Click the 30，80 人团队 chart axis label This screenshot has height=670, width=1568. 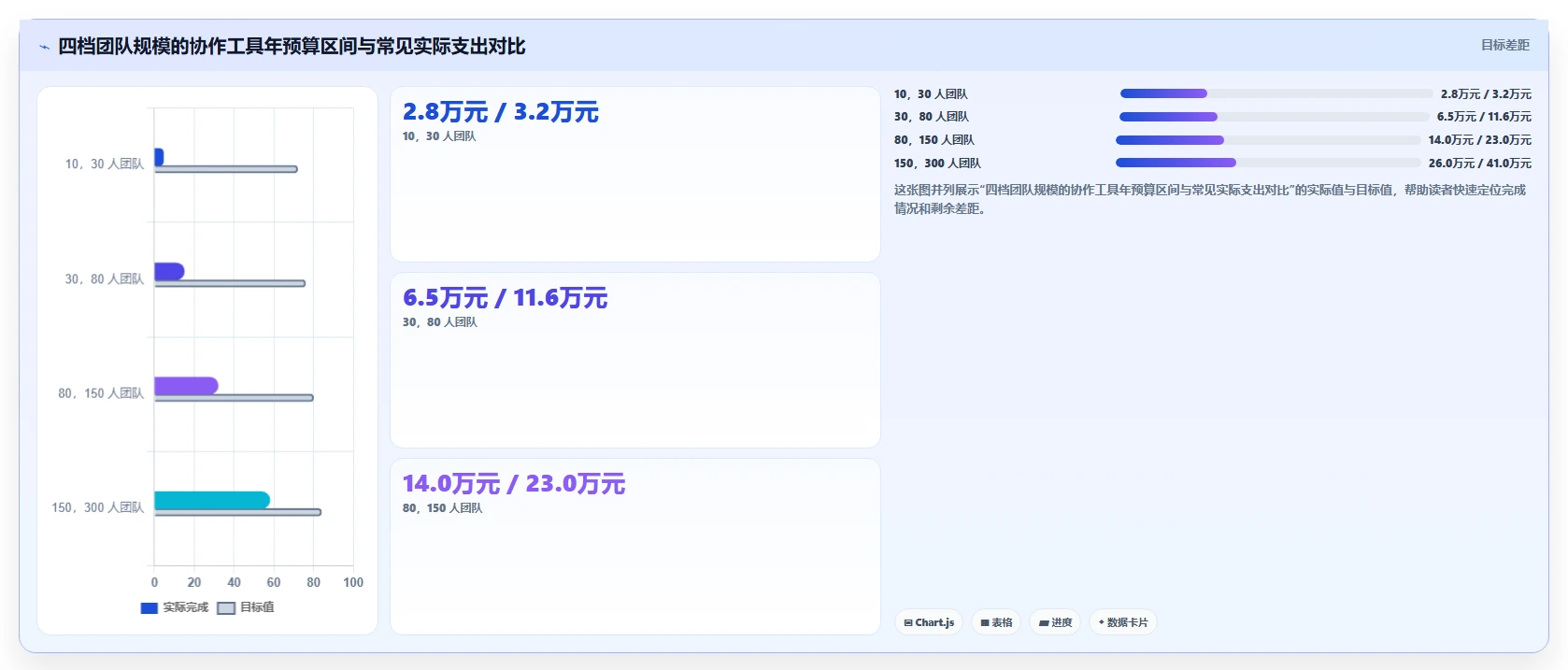point(105,279)
